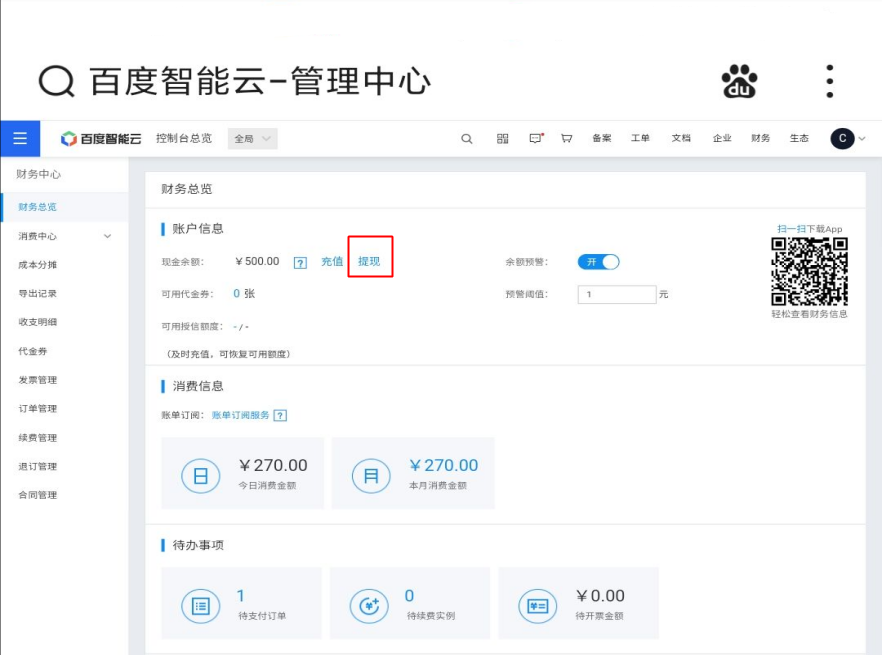
Task: Open 生态 in the top navigation
Action: pos(799,138)
